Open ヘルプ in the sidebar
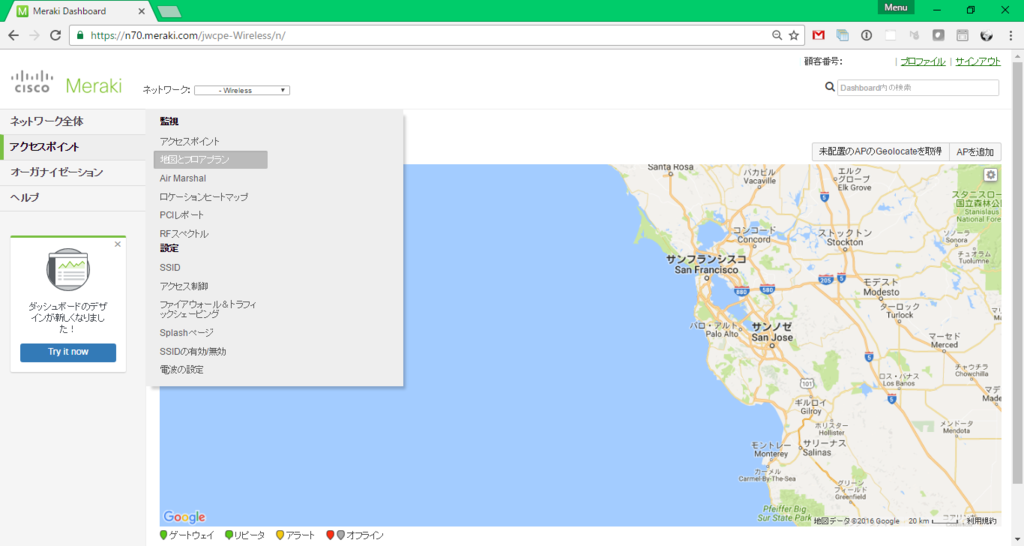1024x546 pixels. click(x=72, y=198)
